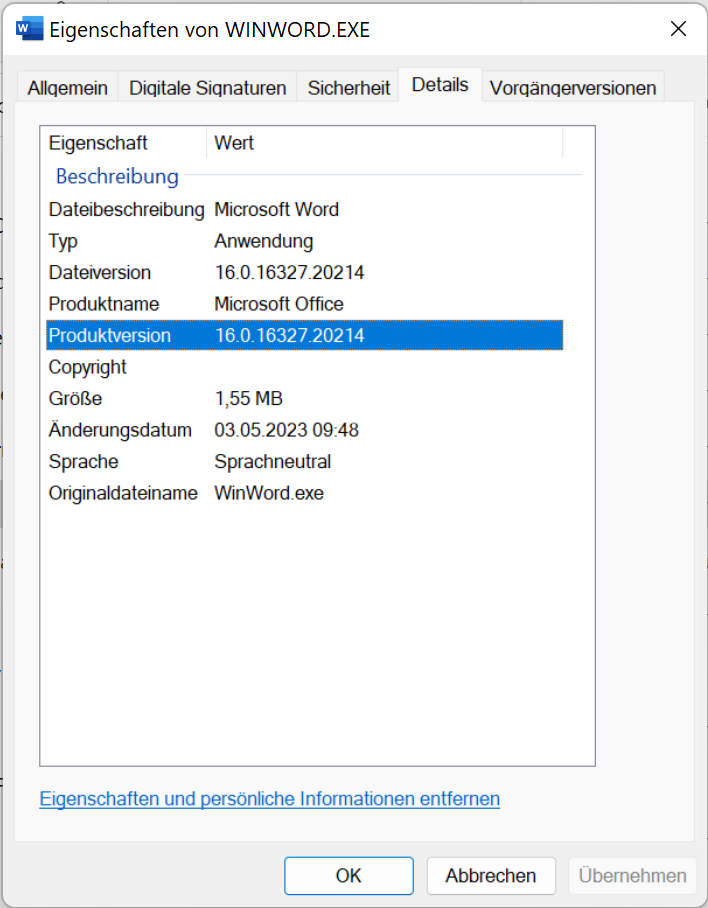Click the highlighted Produktversion label
This screenshot has height=908, width=708.
pyautogui.click(x=109, y=335)
